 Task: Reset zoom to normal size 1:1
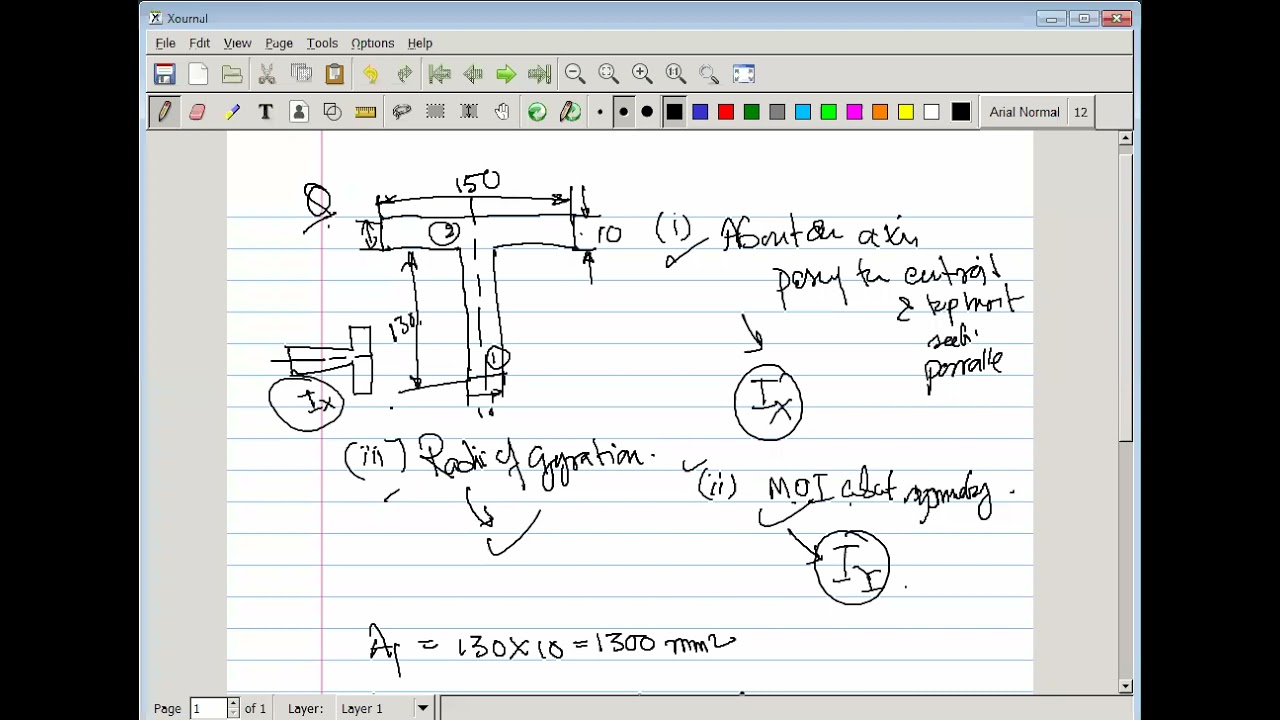tap(675, 73)
